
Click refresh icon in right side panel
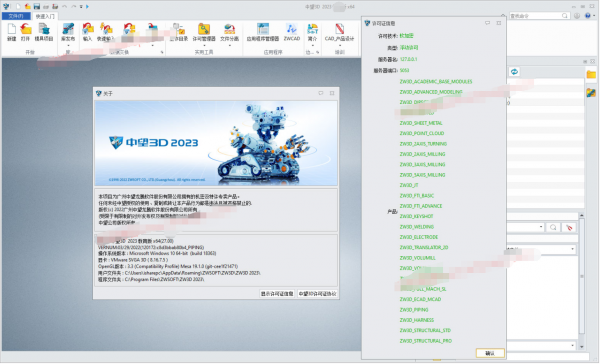514,72
